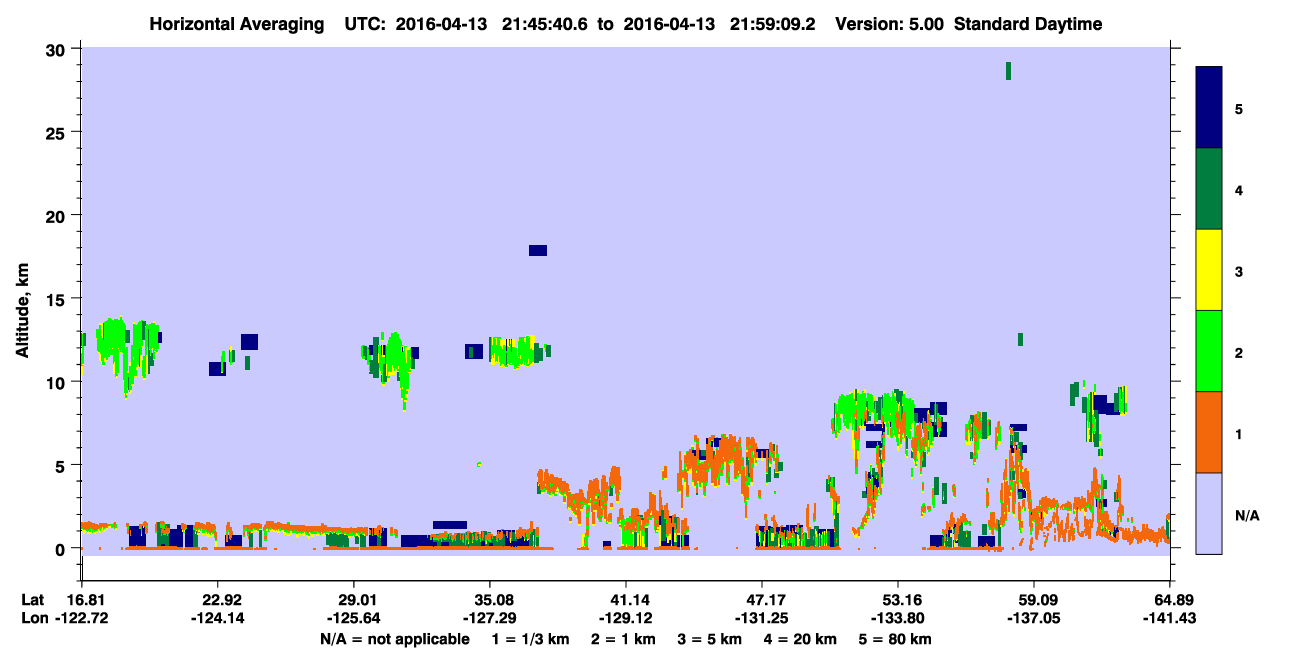Click longitude value '-133.80'
Screen dimensions: 1300x667
coord(898,618)
